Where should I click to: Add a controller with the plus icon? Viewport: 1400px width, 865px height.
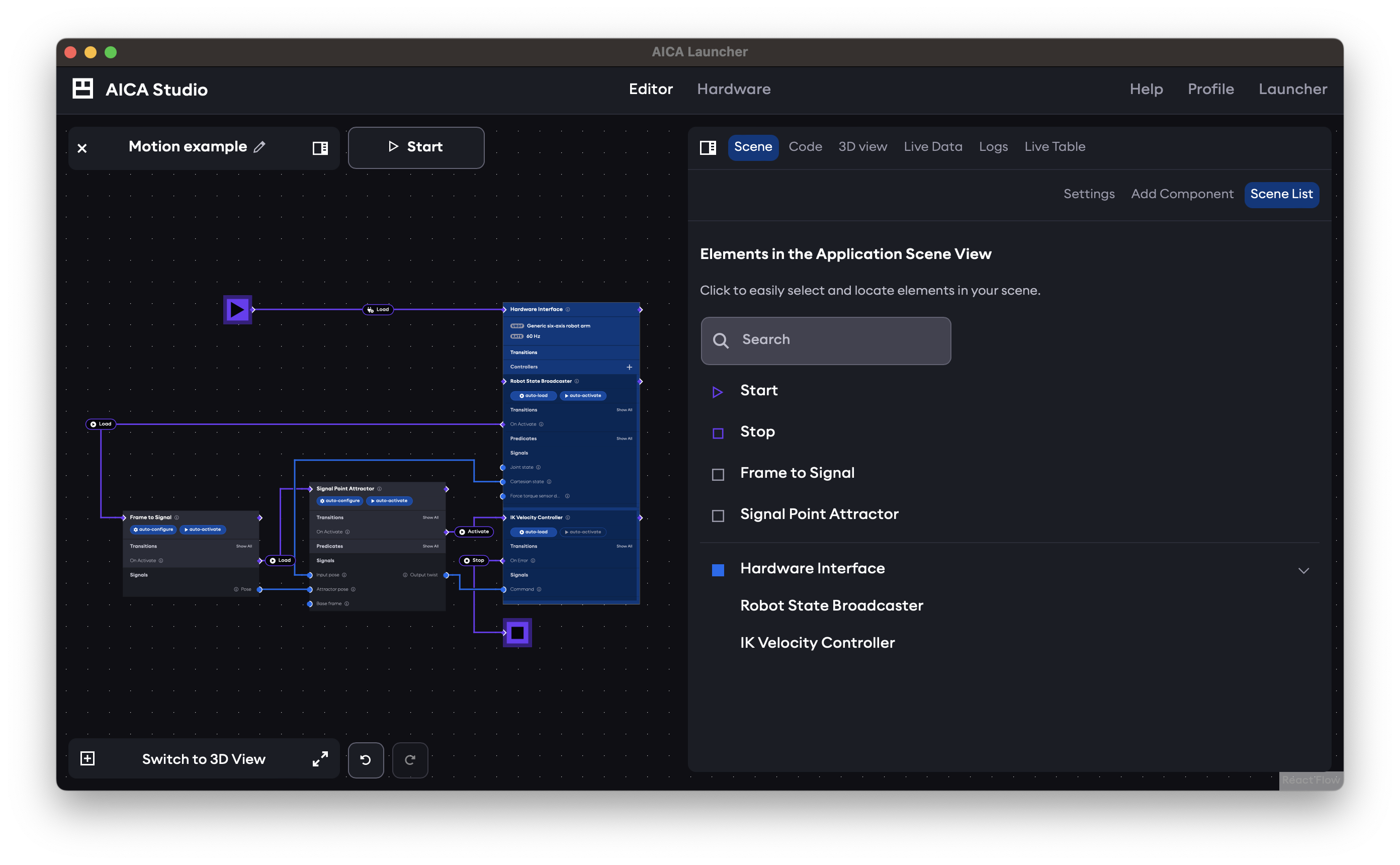[629, 367]
